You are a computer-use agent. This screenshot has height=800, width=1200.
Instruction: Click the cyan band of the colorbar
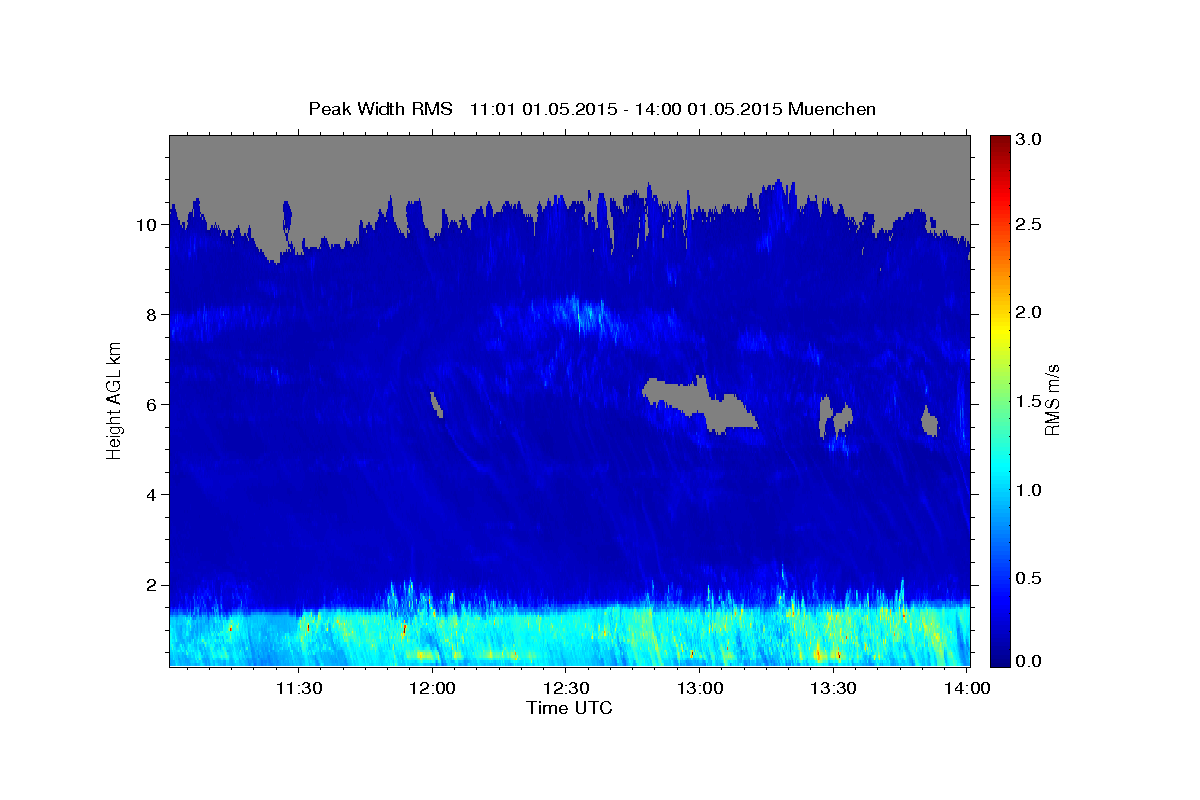(1000, 465)
